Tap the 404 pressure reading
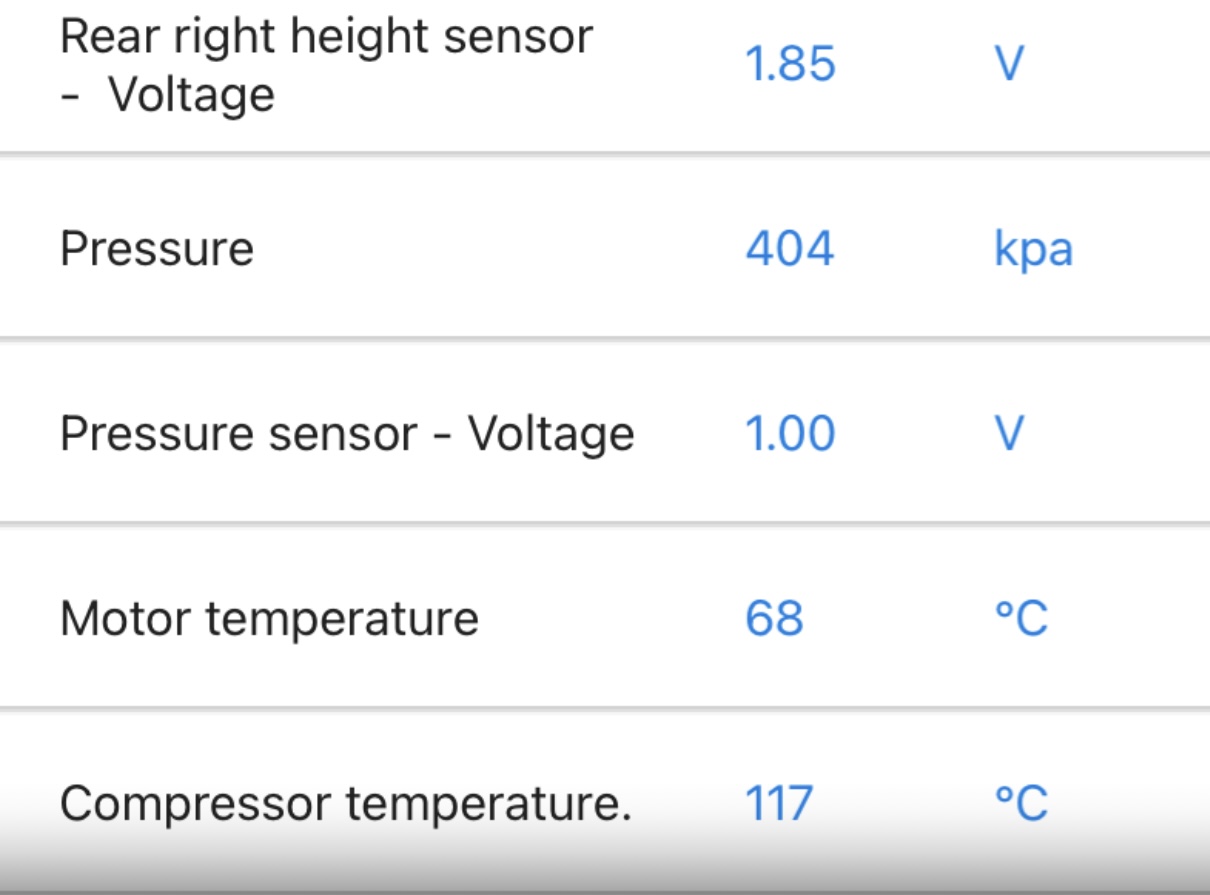The width and height of the screenshot is (1210, 895). point(790,248)
